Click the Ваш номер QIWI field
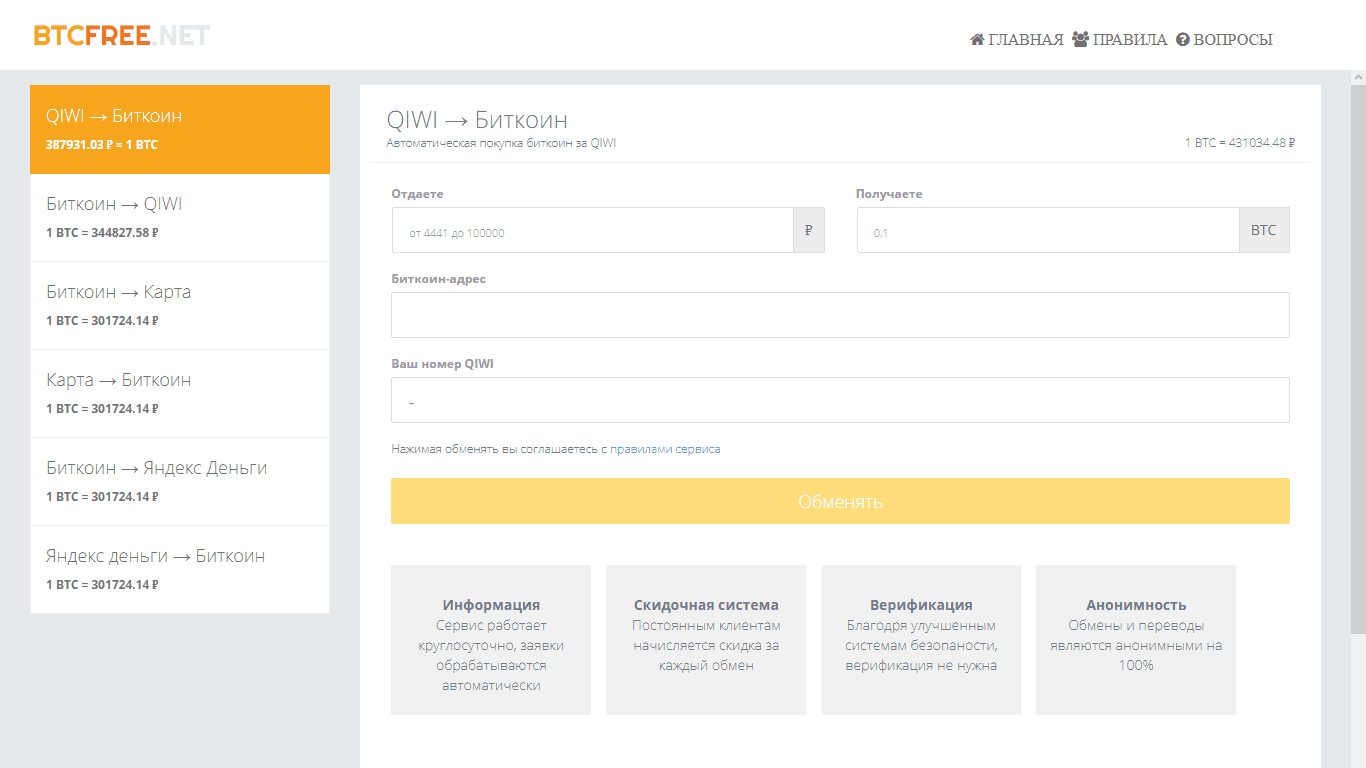 coord(840,400)
